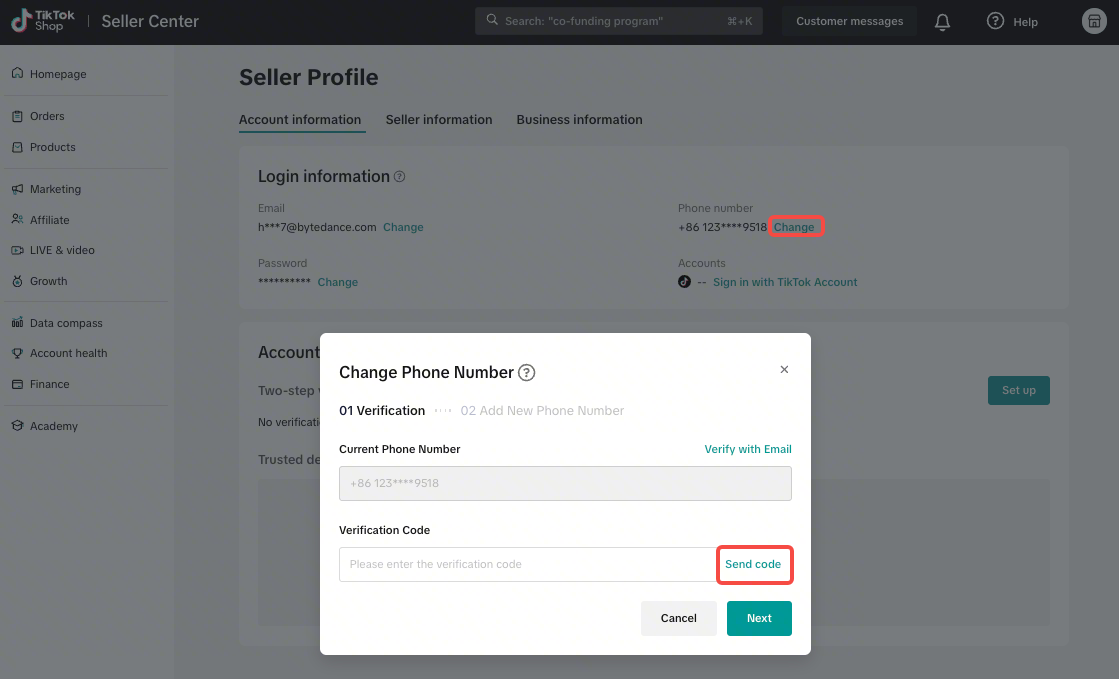The height and width of the screenshot is (679, 1119).
Task: Open the Marketing sidebar menu
Action: (x=55, y=189)
